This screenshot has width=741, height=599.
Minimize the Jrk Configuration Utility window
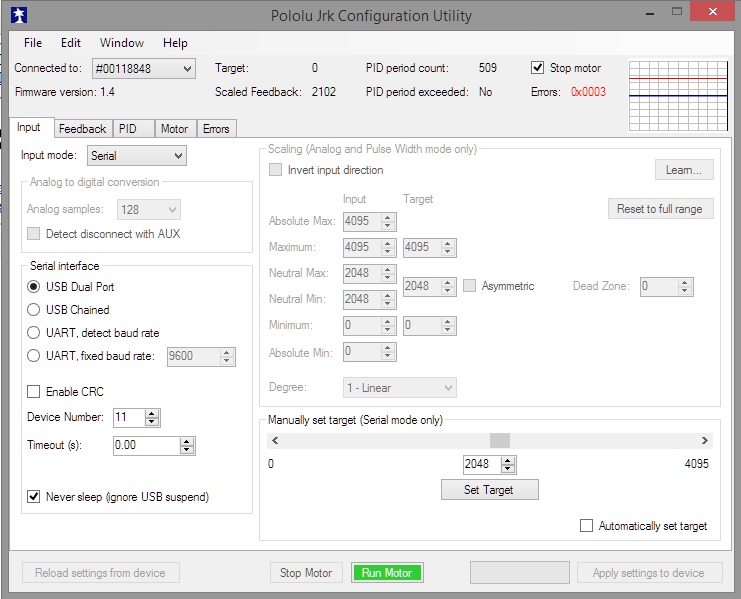(650, 12)
